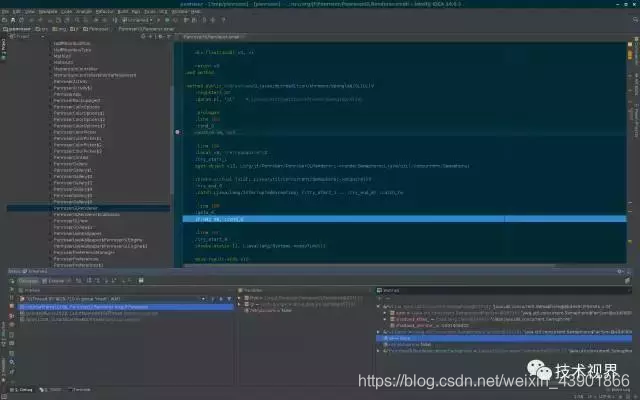Screen dimensions: 640x400
Task: Click next frame down arrow in Frames
Action: point(221,299)
